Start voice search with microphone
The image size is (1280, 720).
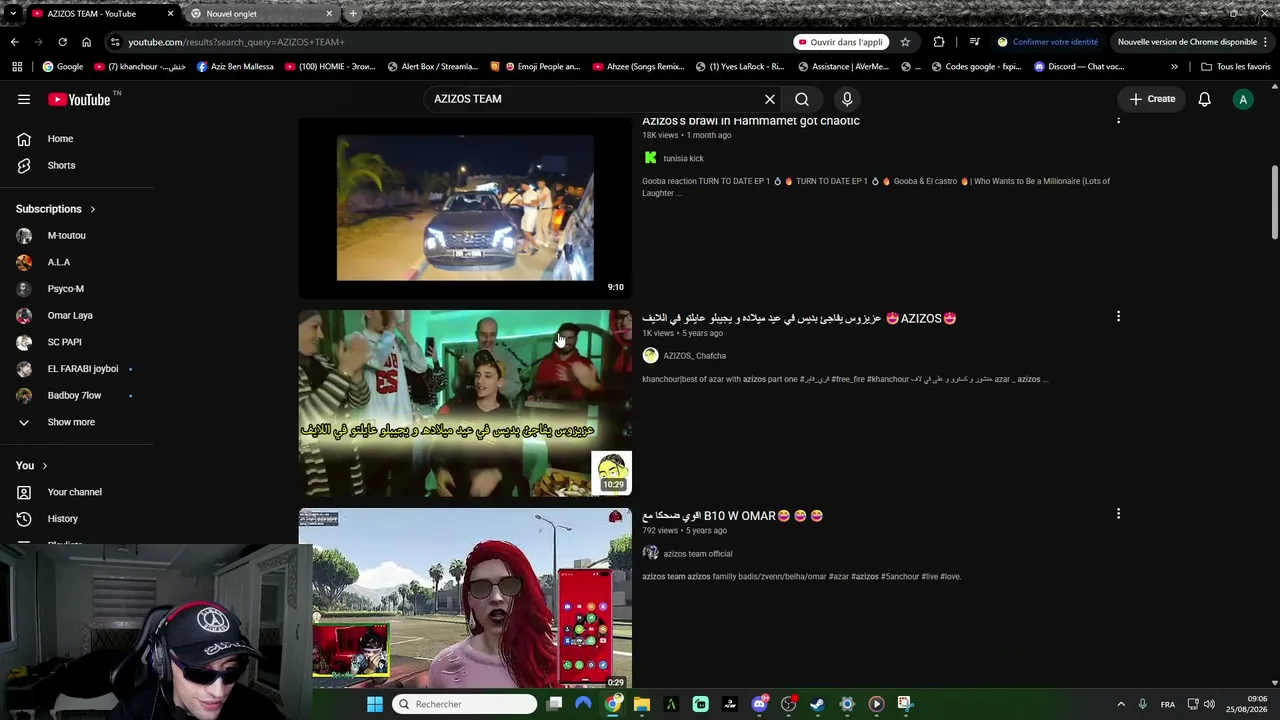click(x=847, y=99)
